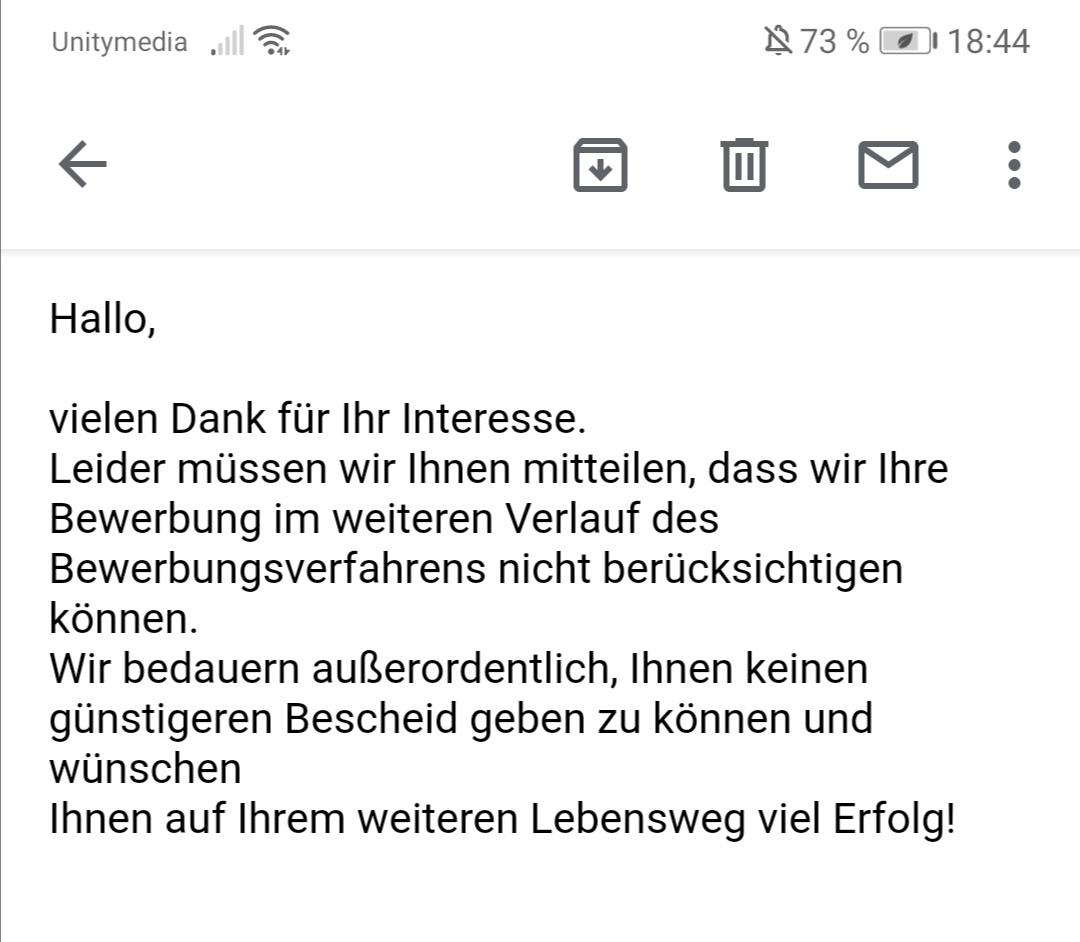Tap the Unitymedia carrier label
The image size is (1080, 942).
[119, 42]
